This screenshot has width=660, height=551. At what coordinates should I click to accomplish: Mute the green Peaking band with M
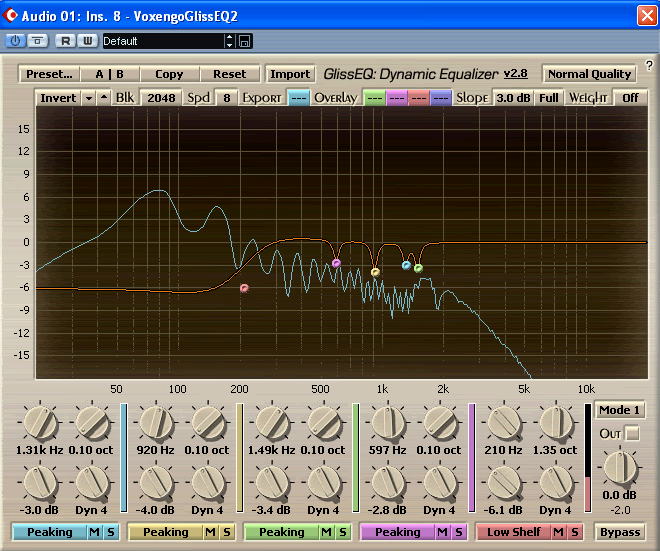(x=327, y=532)
